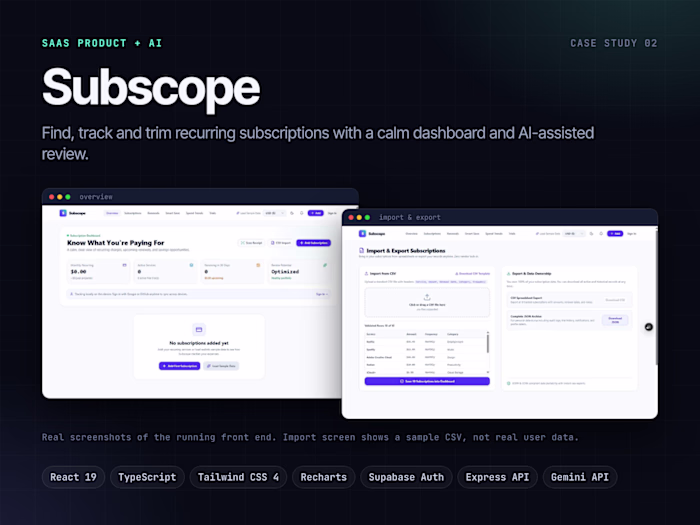Click upload arrow icon in CSV drop zone
Screen dimensions: 700x525
coord(427,297)
